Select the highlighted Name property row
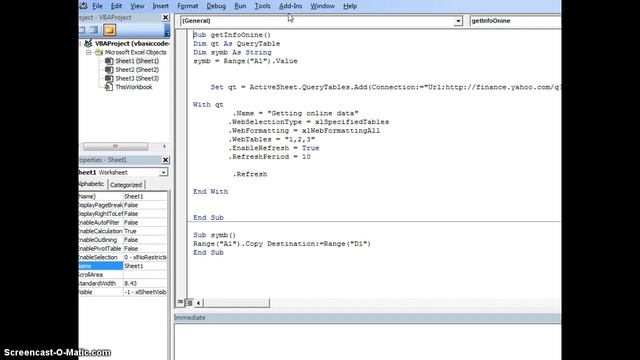The image size is (640, 360). pyautogui.click(x=101, y=266)
